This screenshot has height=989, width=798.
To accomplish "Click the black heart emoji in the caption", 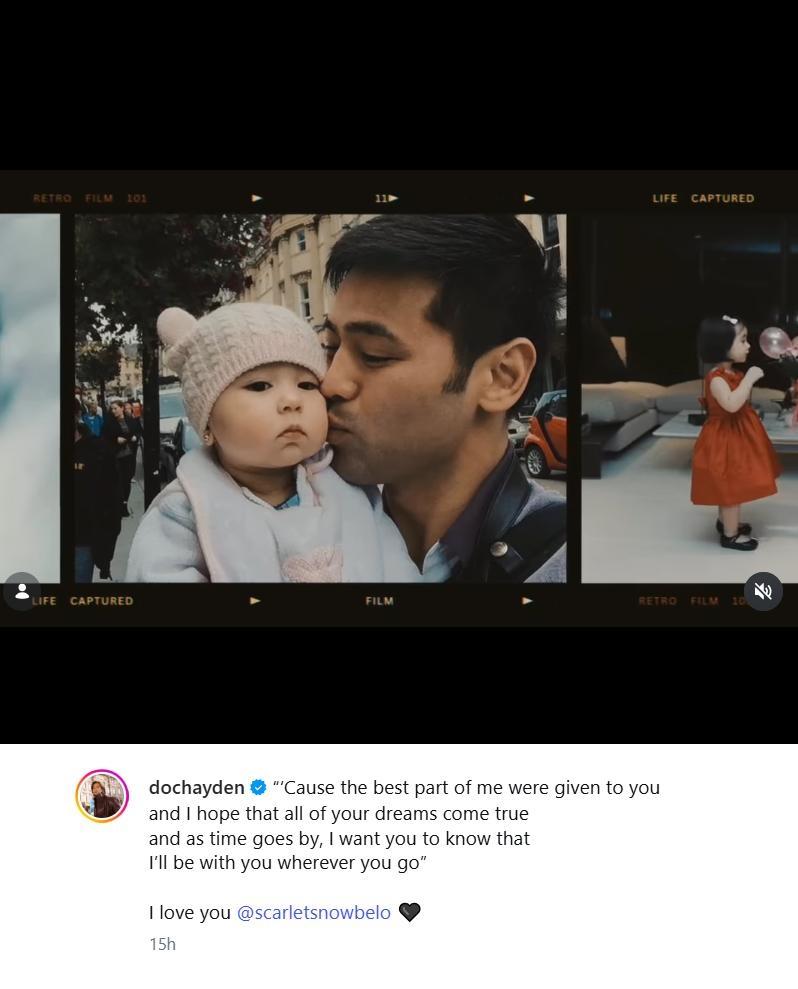I will click(x=409, y=912).
